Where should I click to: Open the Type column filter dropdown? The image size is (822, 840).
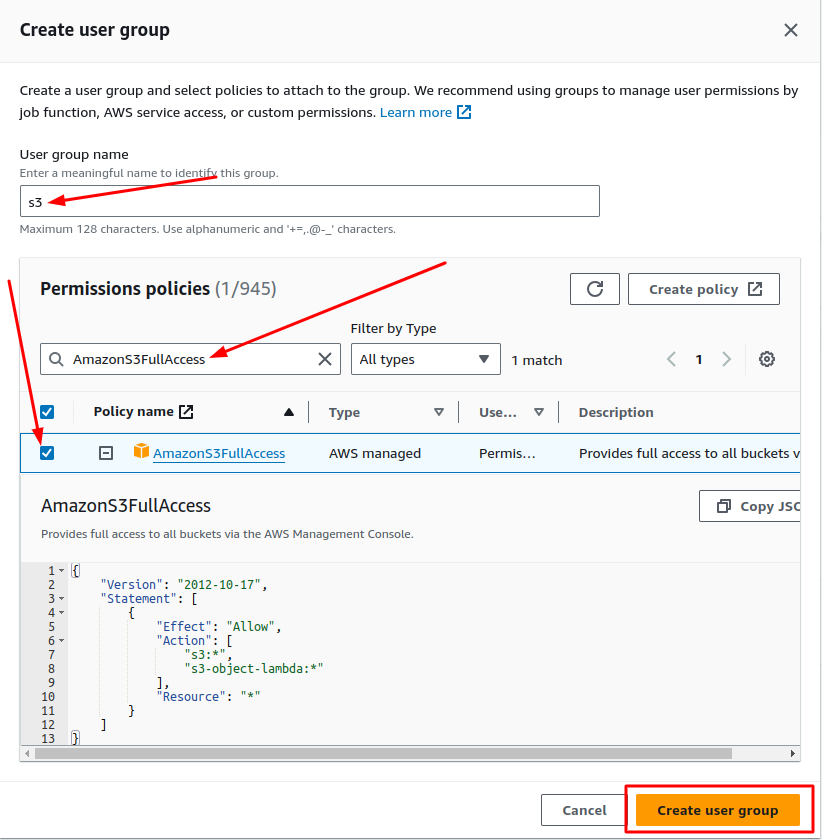(x=438, y=411)
